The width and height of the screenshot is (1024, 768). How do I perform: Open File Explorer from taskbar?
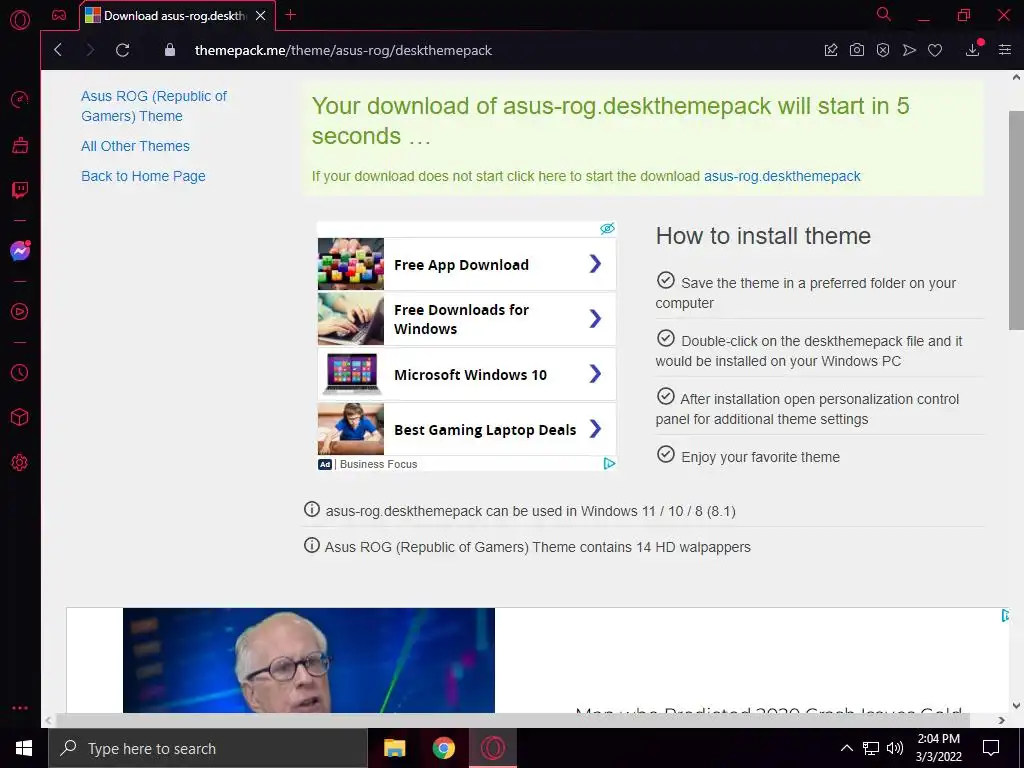point(394,748)
